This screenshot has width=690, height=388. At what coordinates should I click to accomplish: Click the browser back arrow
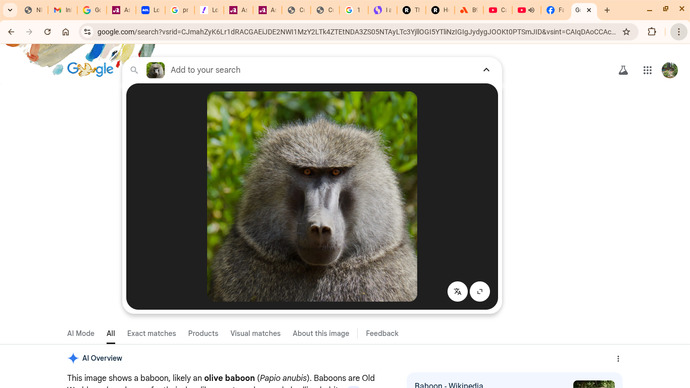pos(11,32)
